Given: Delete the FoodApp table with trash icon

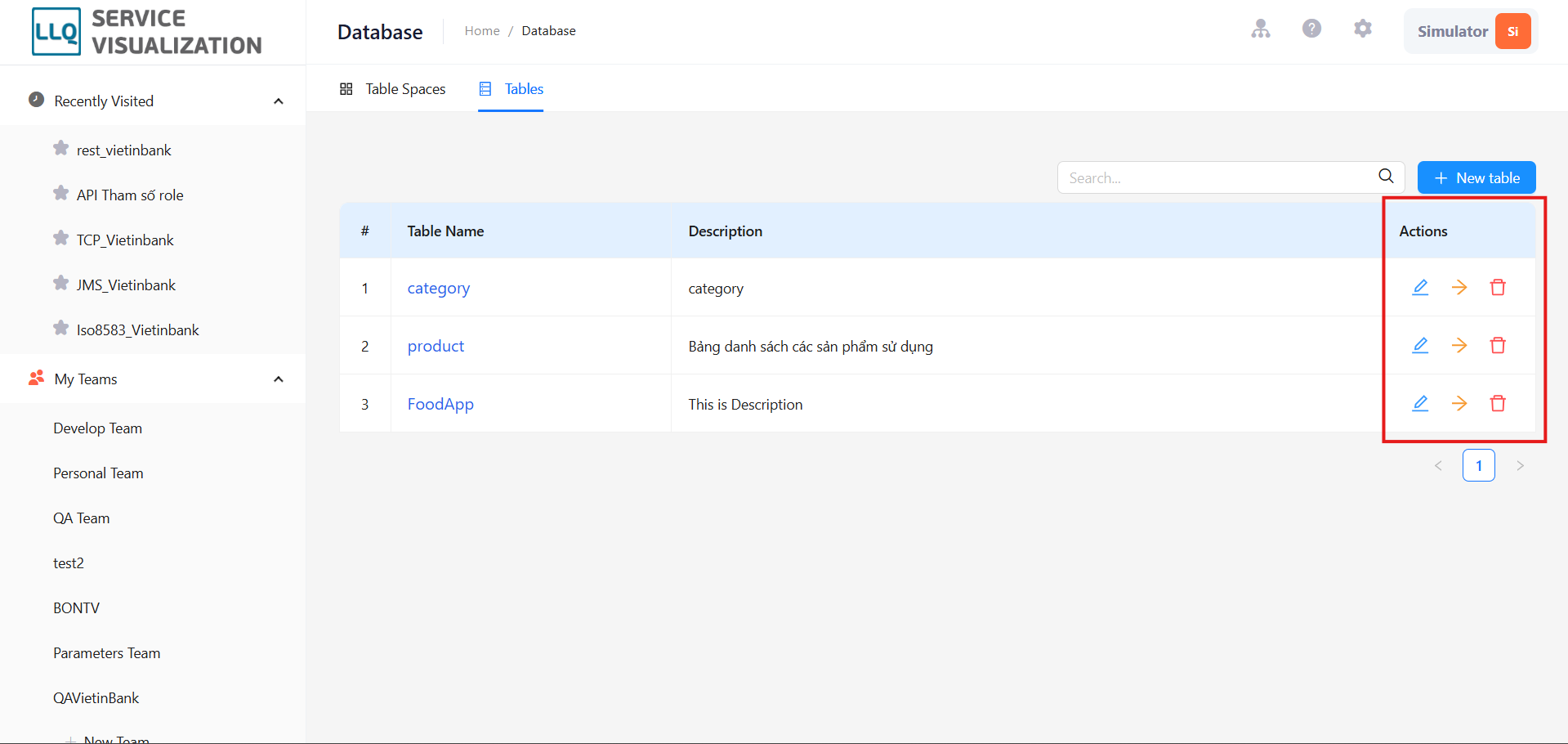Looking at the screenshot, I should [1498, 403].
